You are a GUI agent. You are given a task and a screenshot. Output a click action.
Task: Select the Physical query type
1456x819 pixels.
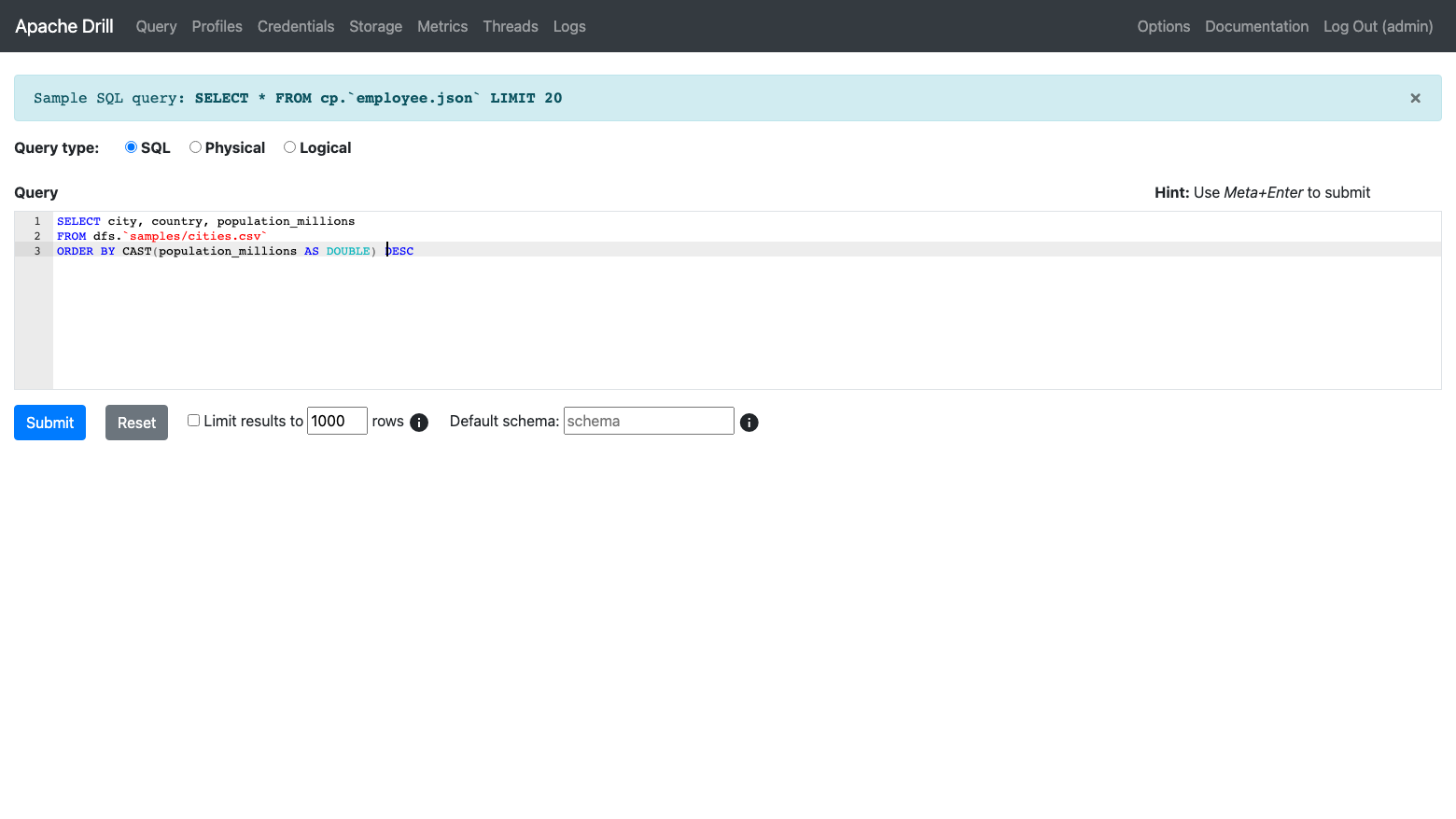[x=195, y=147]
